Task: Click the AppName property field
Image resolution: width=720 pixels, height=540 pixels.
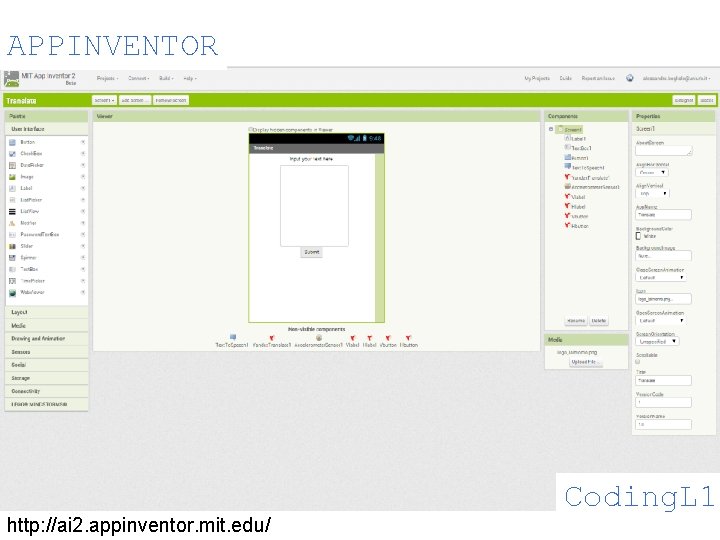Action: click(664, 214)
